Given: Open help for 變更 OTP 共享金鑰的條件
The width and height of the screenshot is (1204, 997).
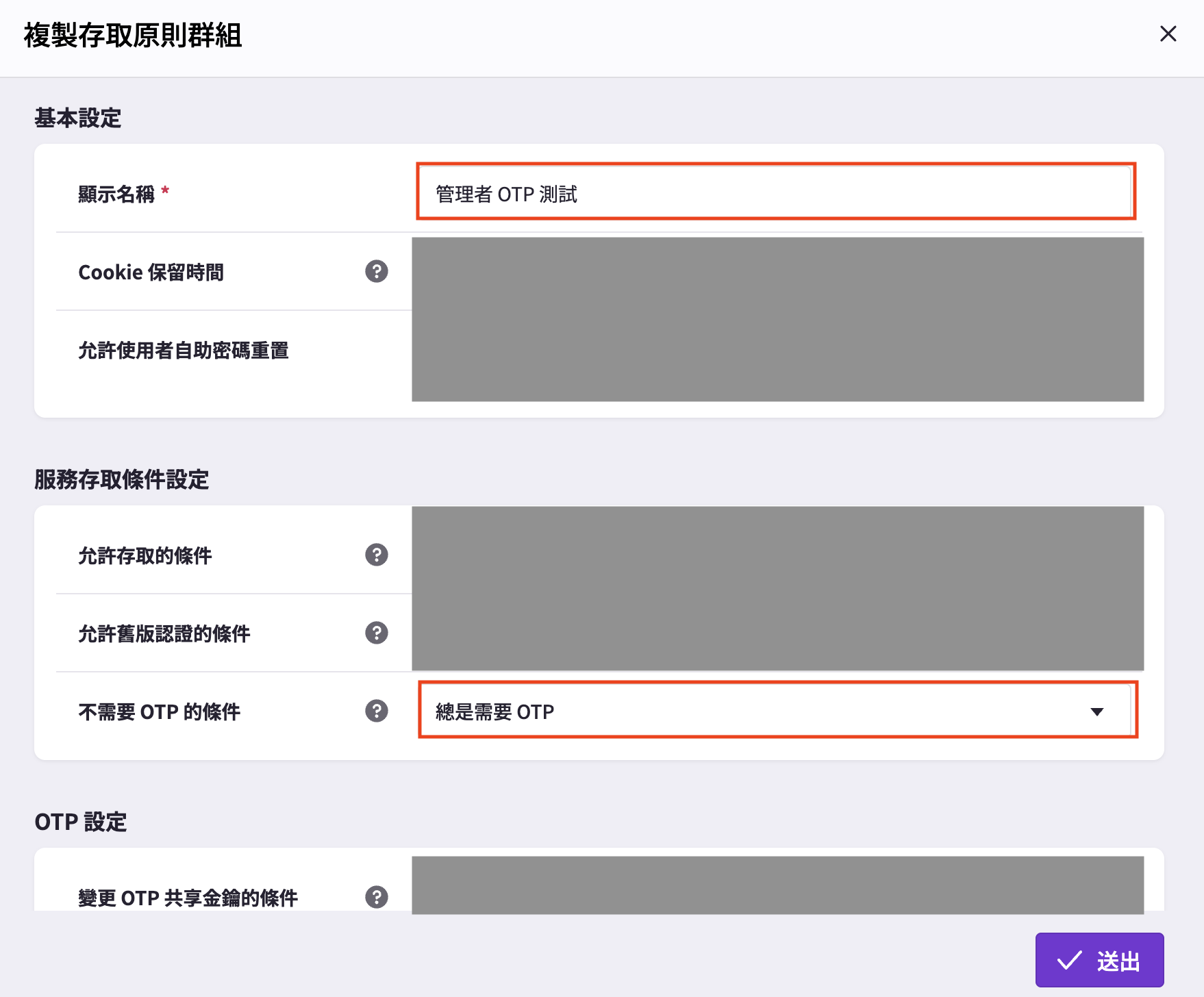Looking at the screenshot, I should [x=376, y=897].
